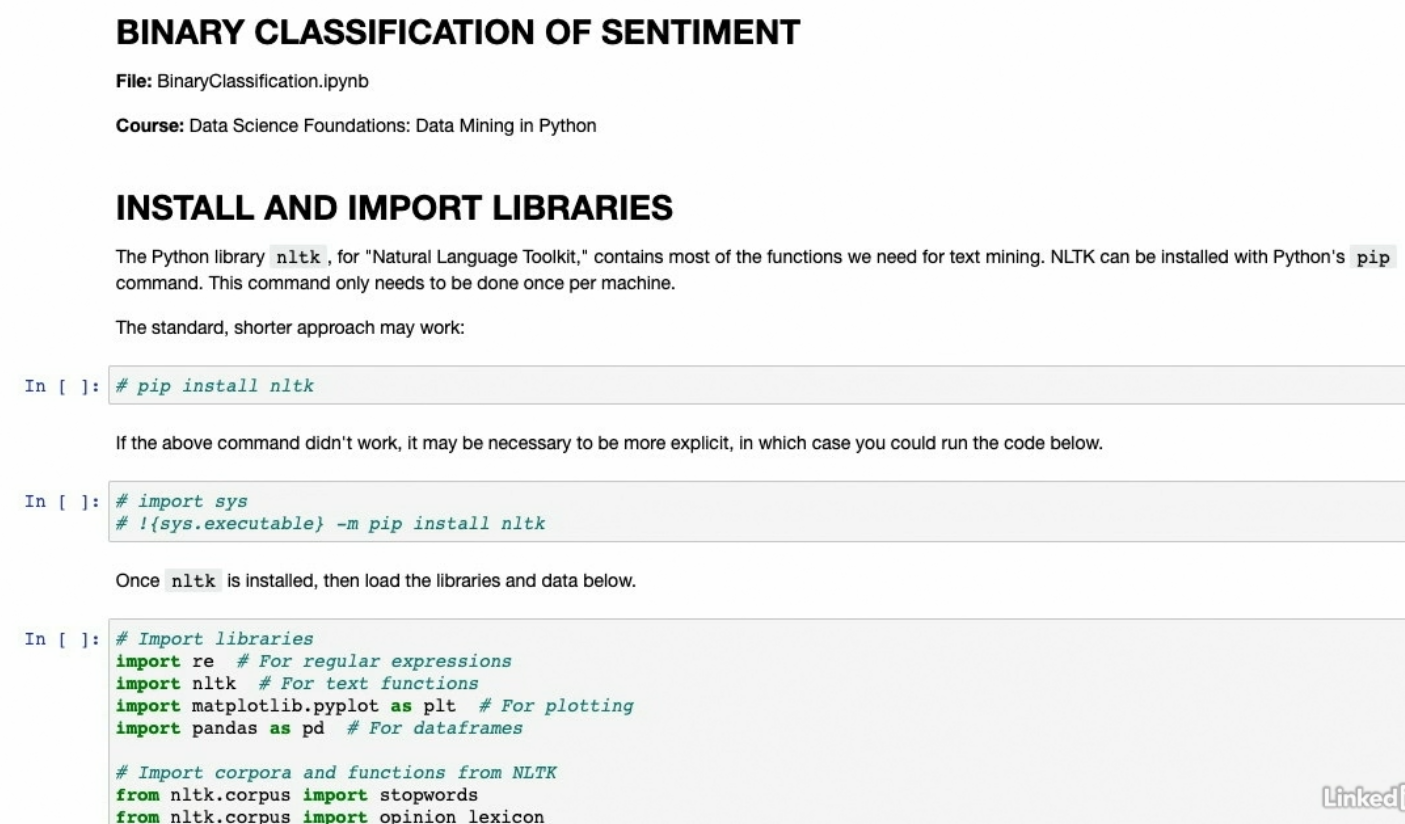Click the "Once nltk is installed" paragraph
The height and width of the screenshot is (824, 1405).
click(x=375, y=581)
